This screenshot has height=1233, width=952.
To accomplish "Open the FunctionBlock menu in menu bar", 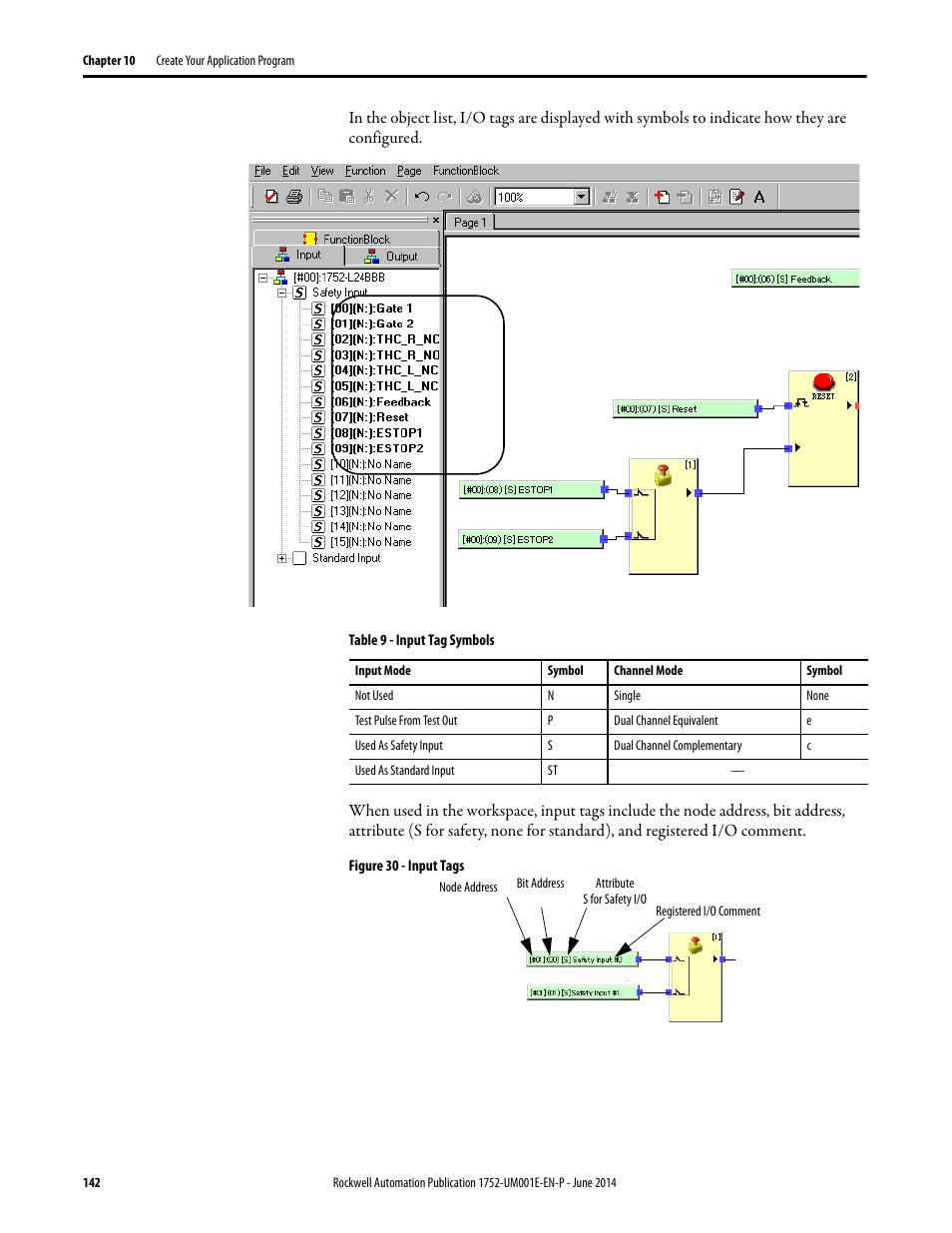I will [x=465, y=171].
